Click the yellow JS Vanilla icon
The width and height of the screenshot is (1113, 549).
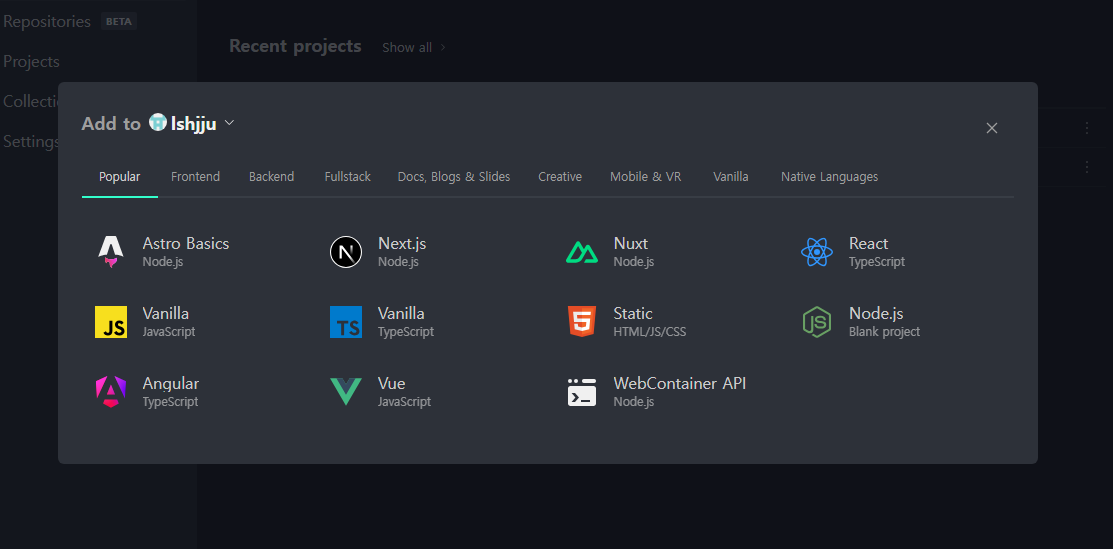pyautogui.click(x=111, y=322)
